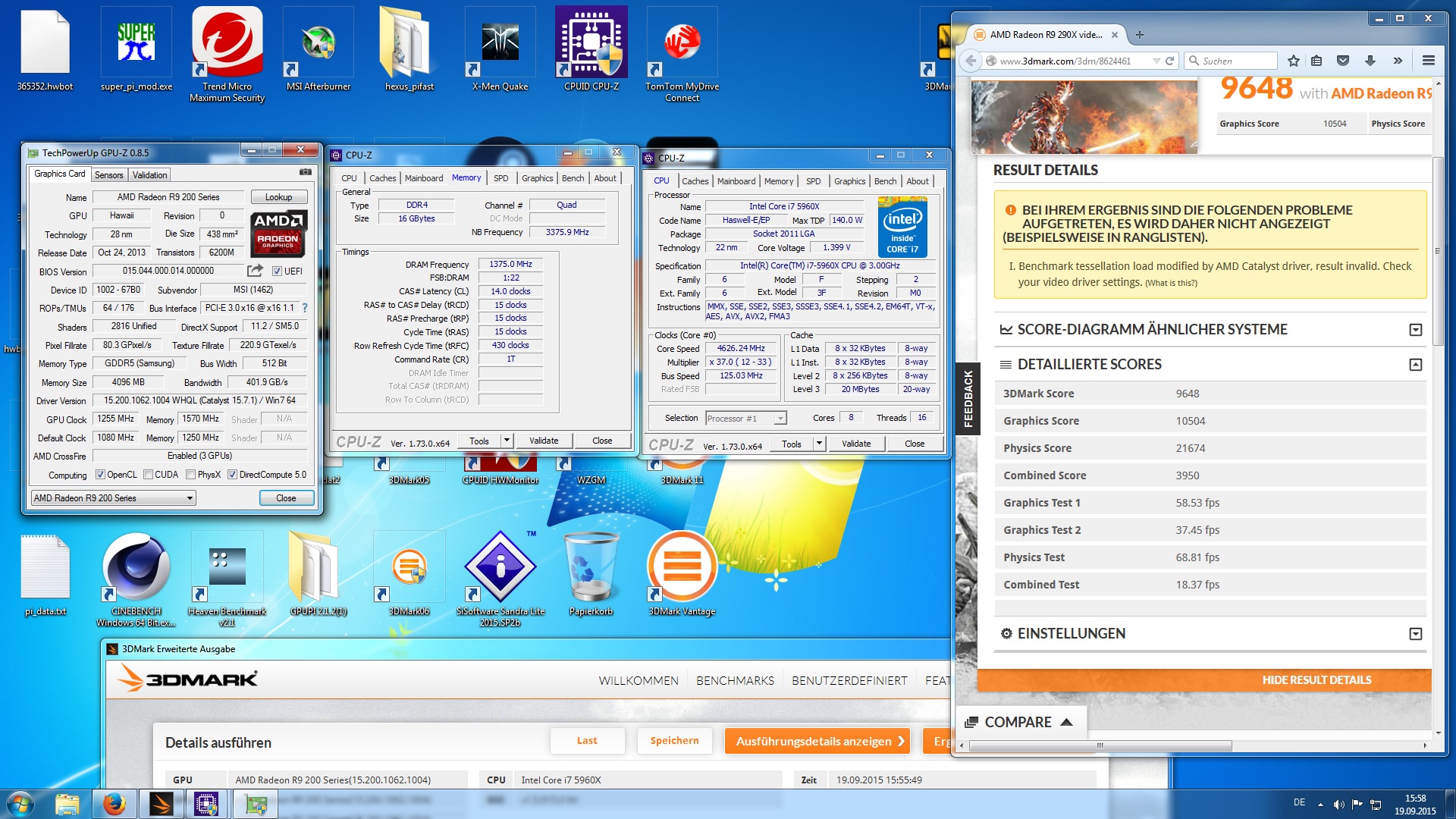Screen dimensions: 1456x819
Task: Open the Processor #1 selection dropdown
Action: tap(745, 418)
